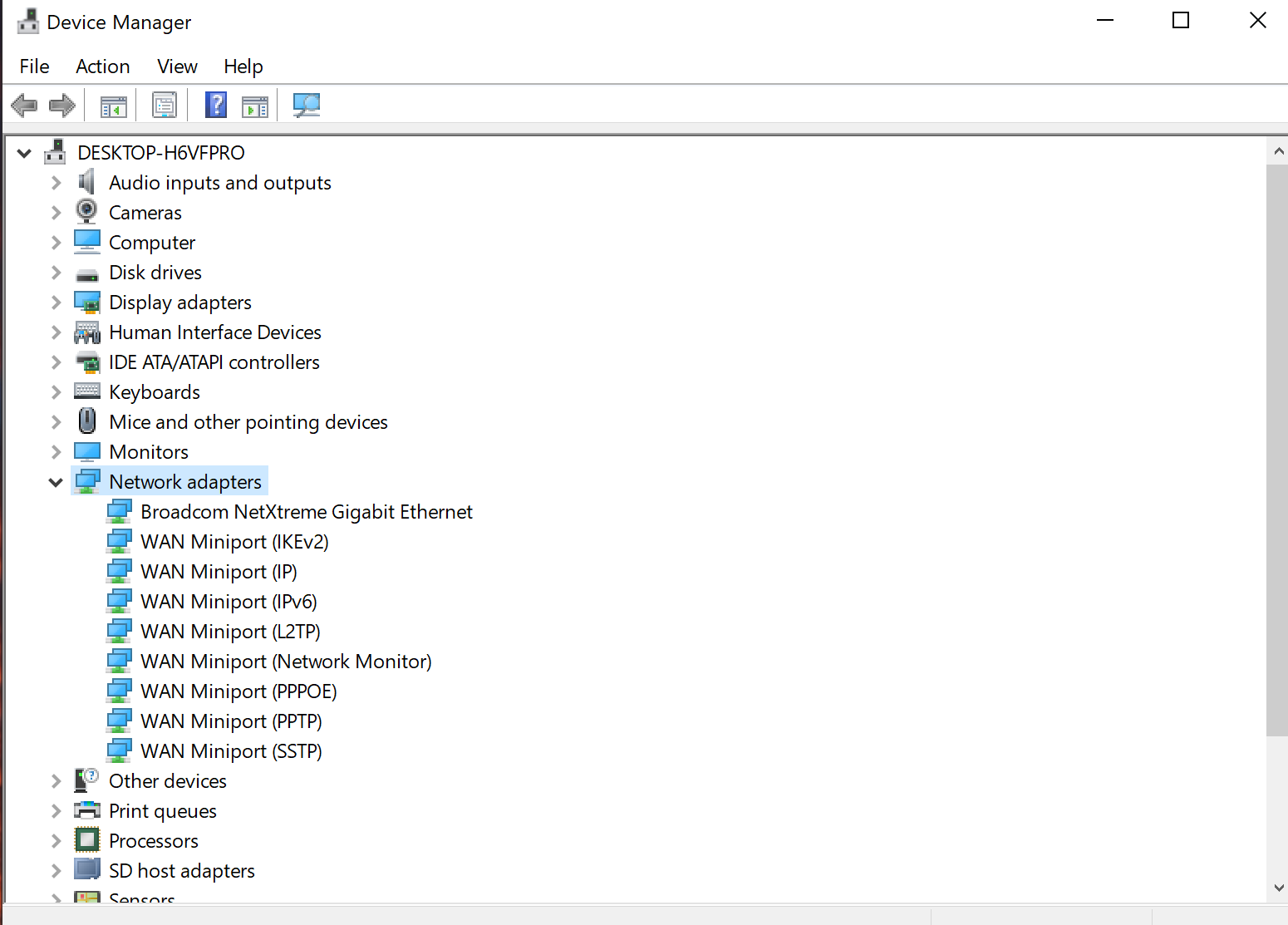Select WAN Miniport (Network Monitor)

(287, 662)
